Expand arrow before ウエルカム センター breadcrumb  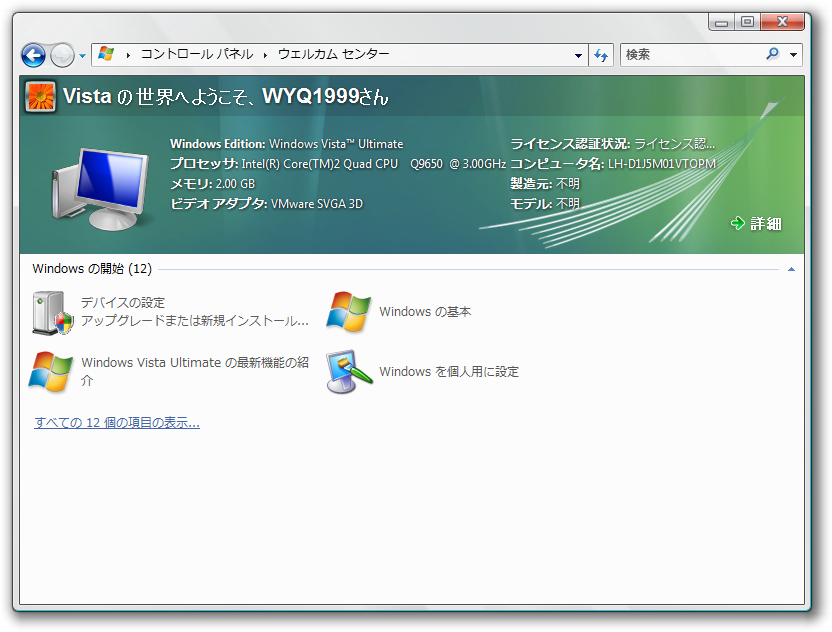tap(265, 55)
